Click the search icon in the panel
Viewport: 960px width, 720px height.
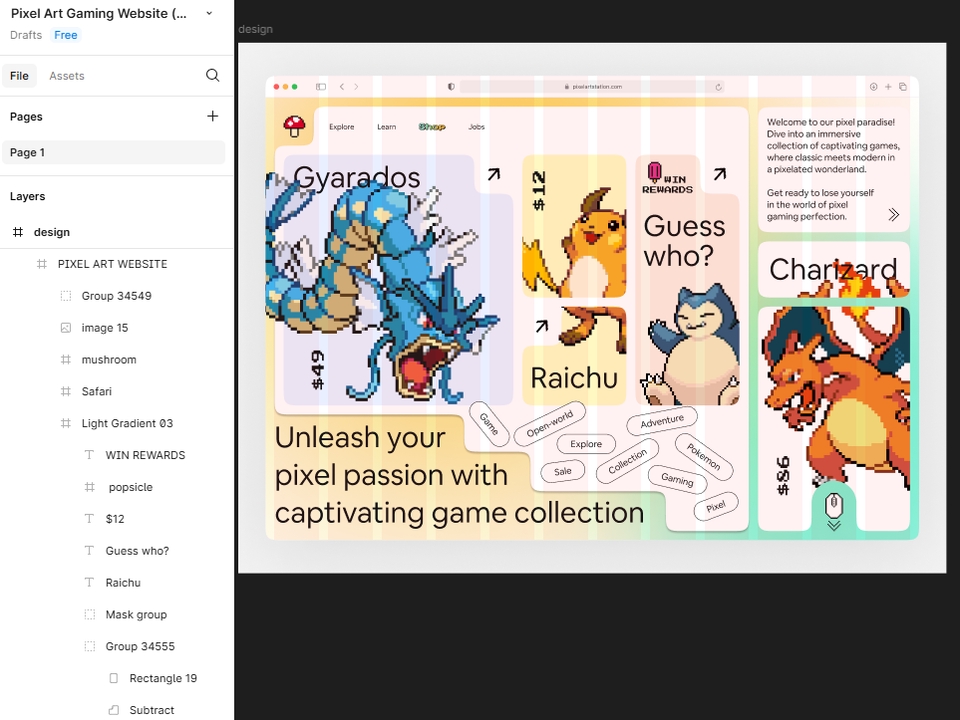(x=212, y=75)
